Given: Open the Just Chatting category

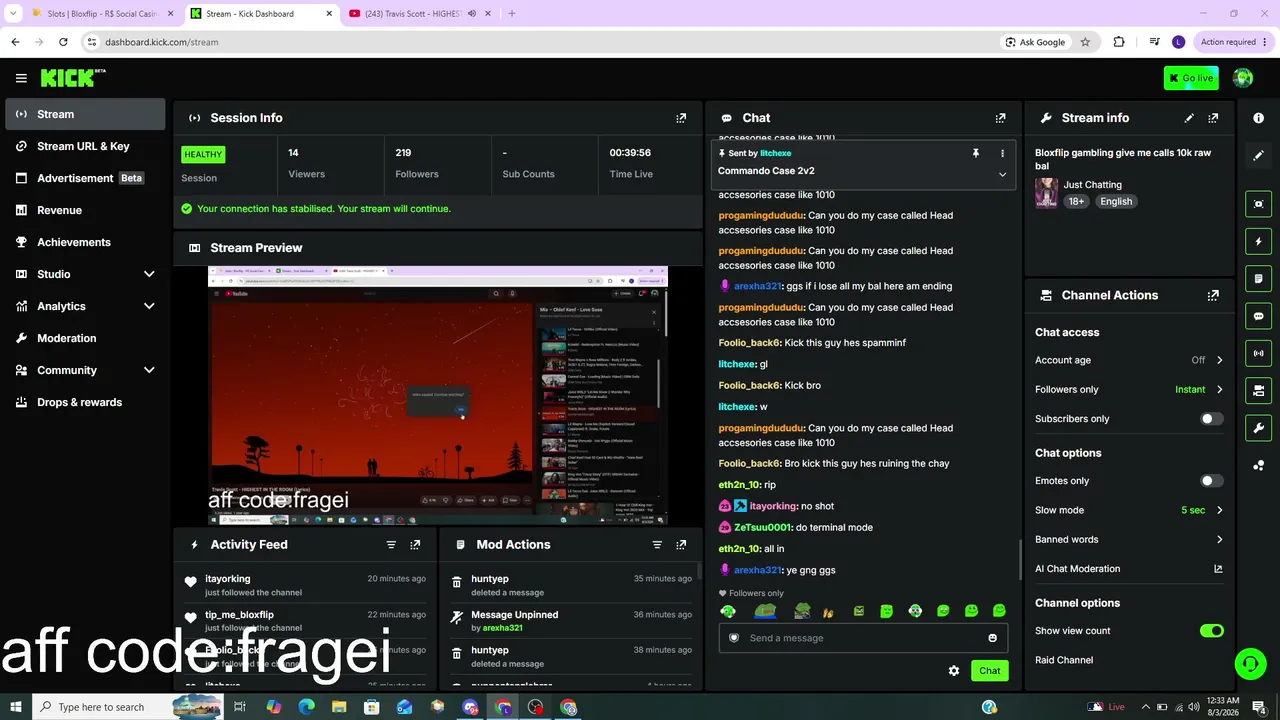Looking at the screenshot, I should point(1092,185).
